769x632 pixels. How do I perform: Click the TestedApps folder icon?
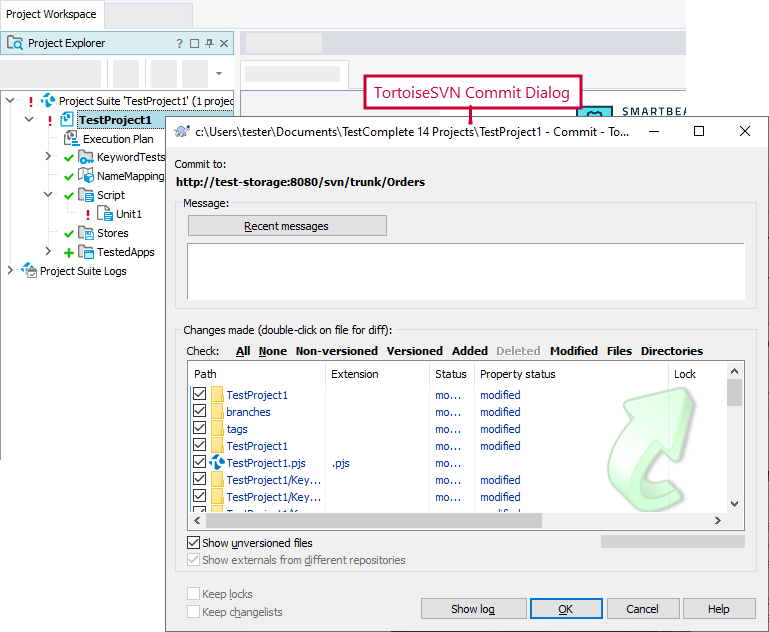click(x=86, y=252)
